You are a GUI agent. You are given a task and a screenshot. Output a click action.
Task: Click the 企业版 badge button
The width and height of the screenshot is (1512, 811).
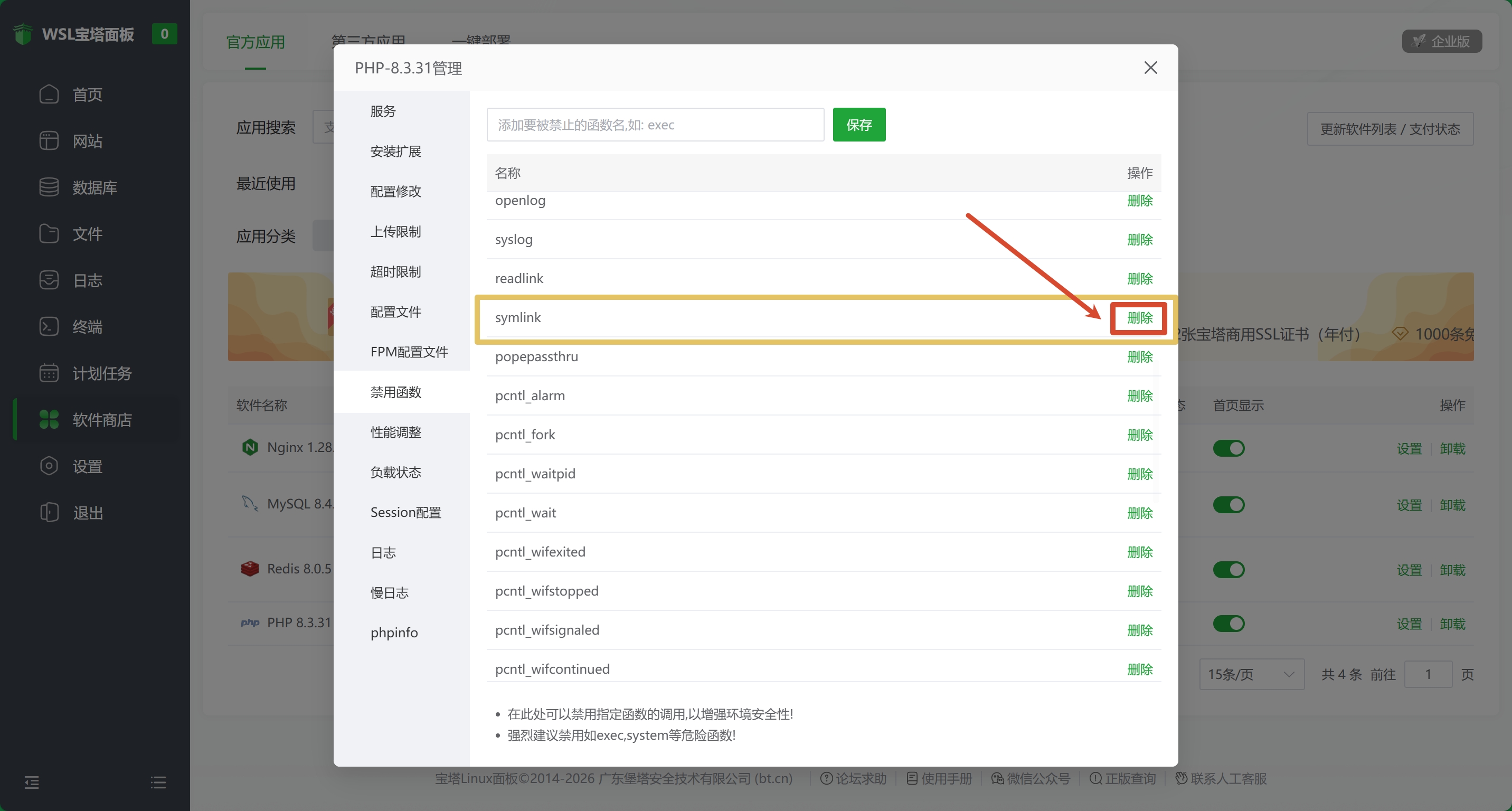coord(1442,41)
